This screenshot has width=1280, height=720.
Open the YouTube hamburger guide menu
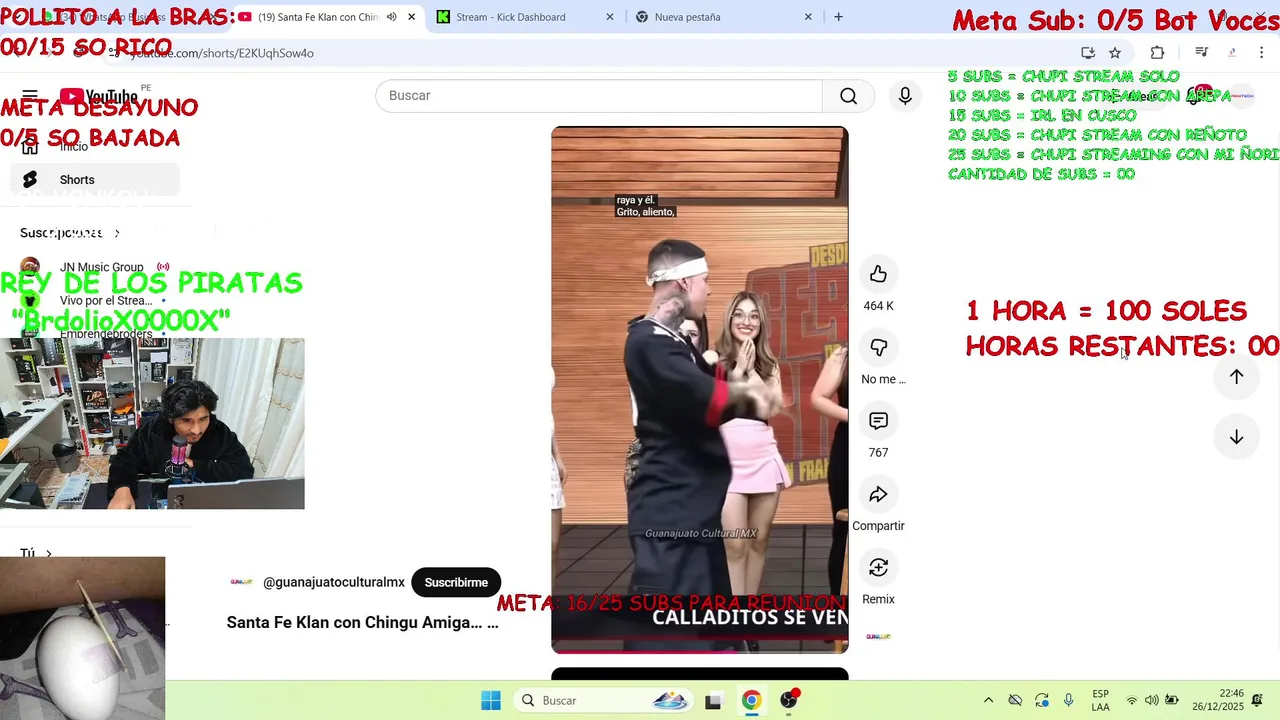click(30, 96)
